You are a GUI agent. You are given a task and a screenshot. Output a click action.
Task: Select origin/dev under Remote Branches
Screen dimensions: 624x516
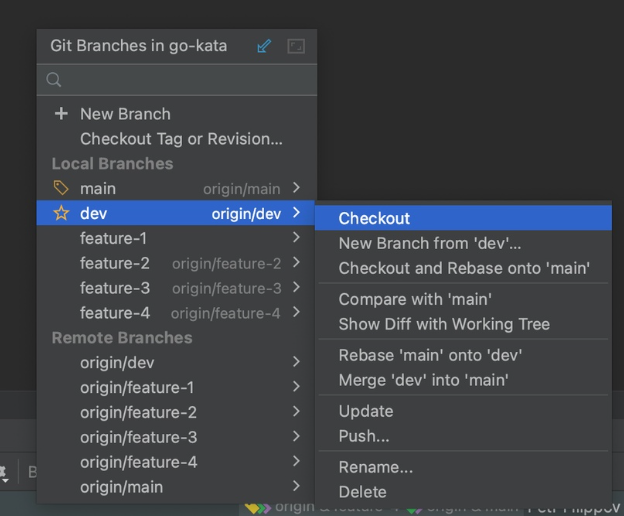pos(117,362)
